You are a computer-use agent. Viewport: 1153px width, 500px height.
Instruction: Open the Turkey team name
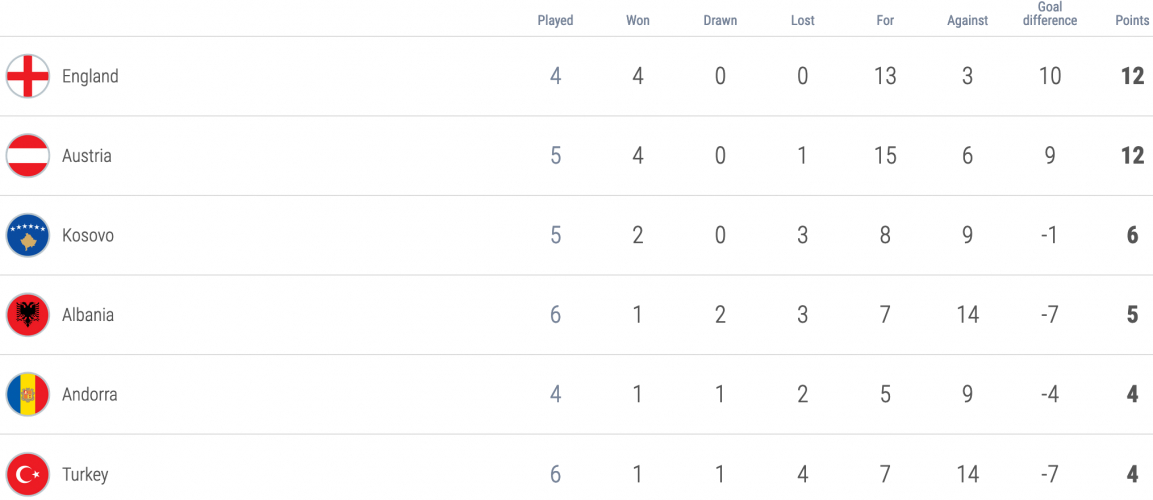85,474
